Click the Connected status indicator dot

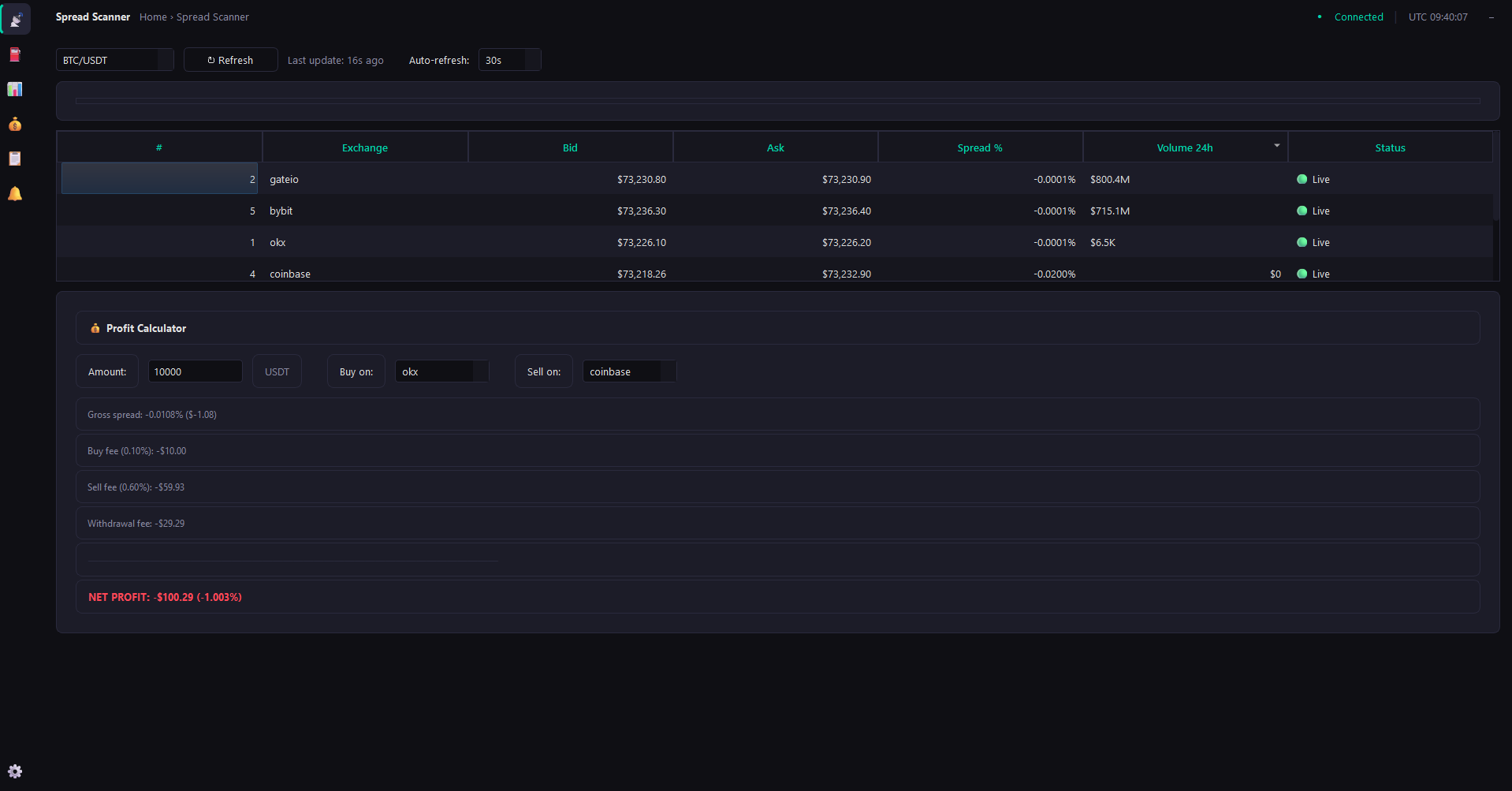coord(1320,17)
